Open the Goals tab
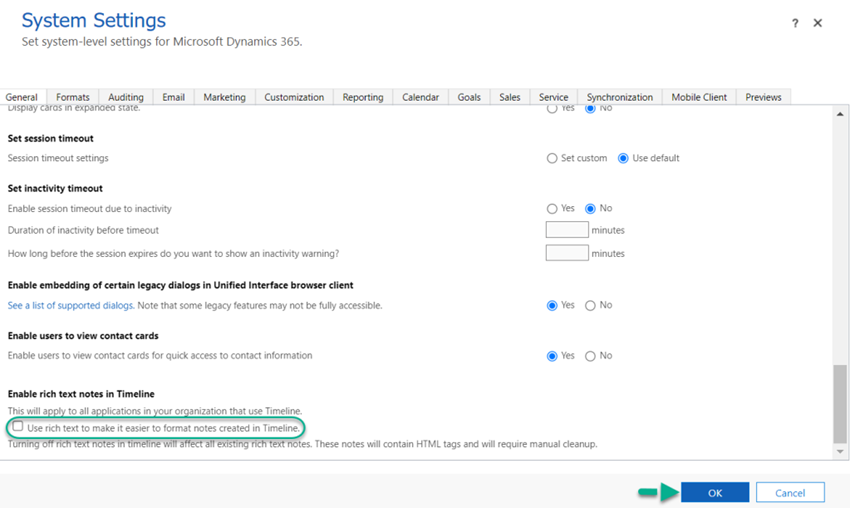This screenshot has width=850, height=508. [469, 97]
